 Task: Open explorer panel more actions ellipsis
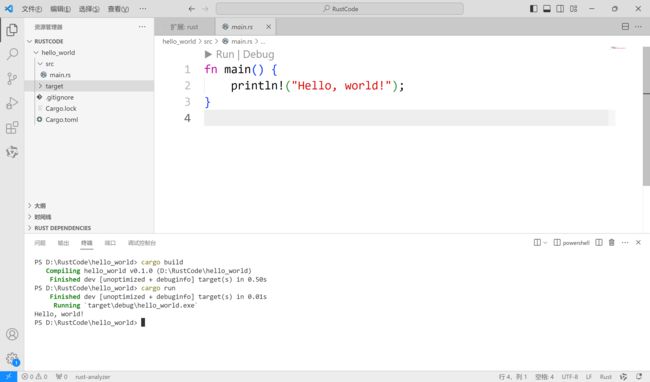pos(142,27)
